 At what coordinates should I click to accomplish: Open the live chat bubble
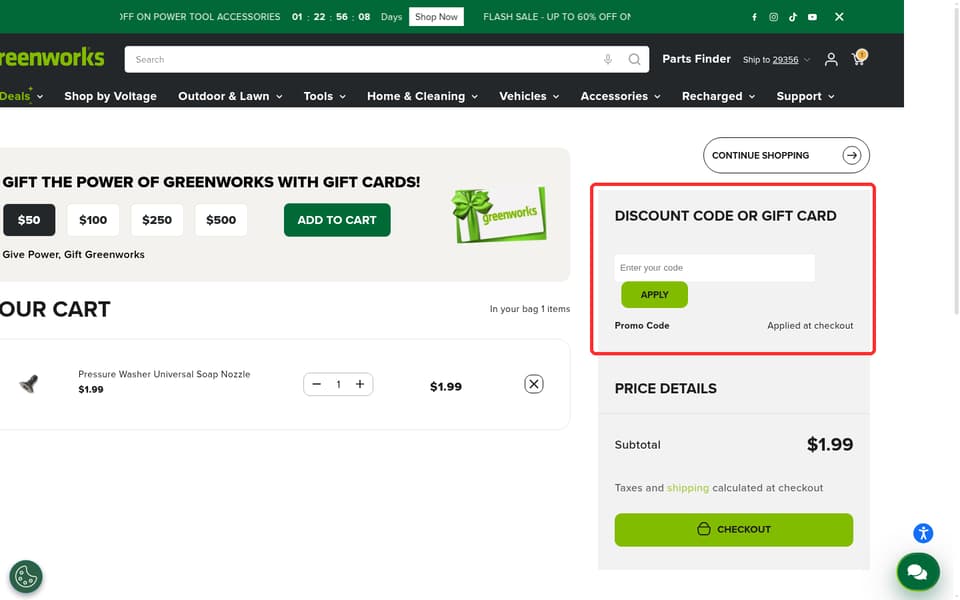[x=918, y=572]
